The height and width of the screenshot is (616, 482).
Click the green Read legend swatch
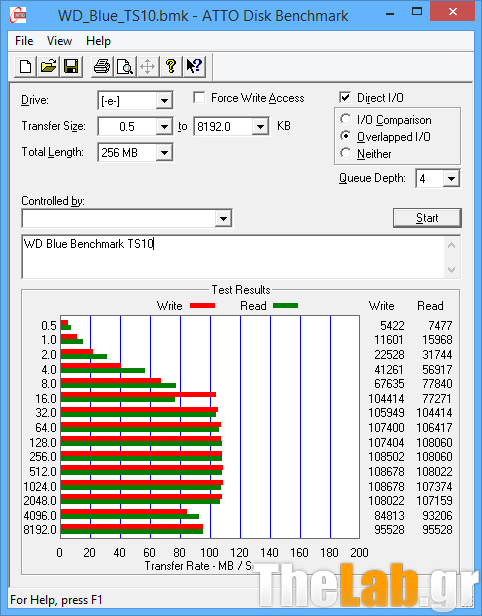tap(286, 306)
